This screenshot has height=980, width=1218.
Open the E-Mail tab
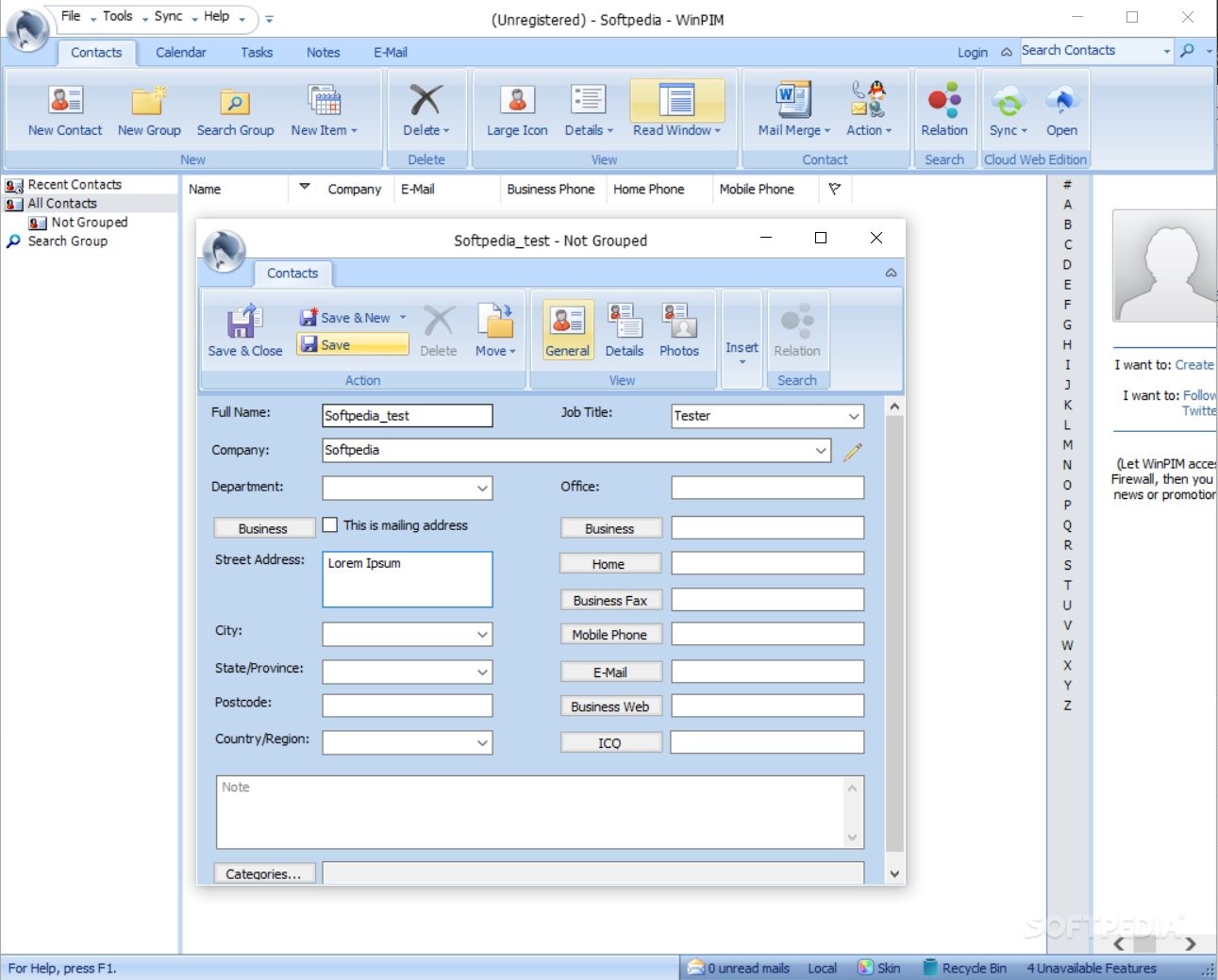click(390, 53)
